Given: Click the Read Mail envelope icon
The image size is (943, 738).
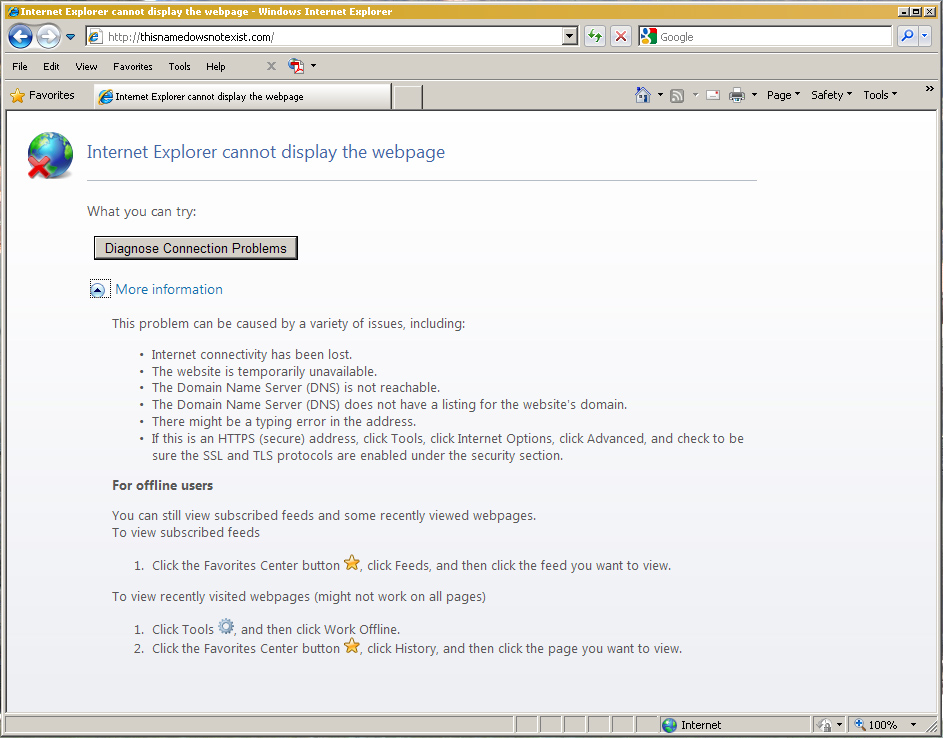Looking at the screenshot, I should tap(713, 95).
